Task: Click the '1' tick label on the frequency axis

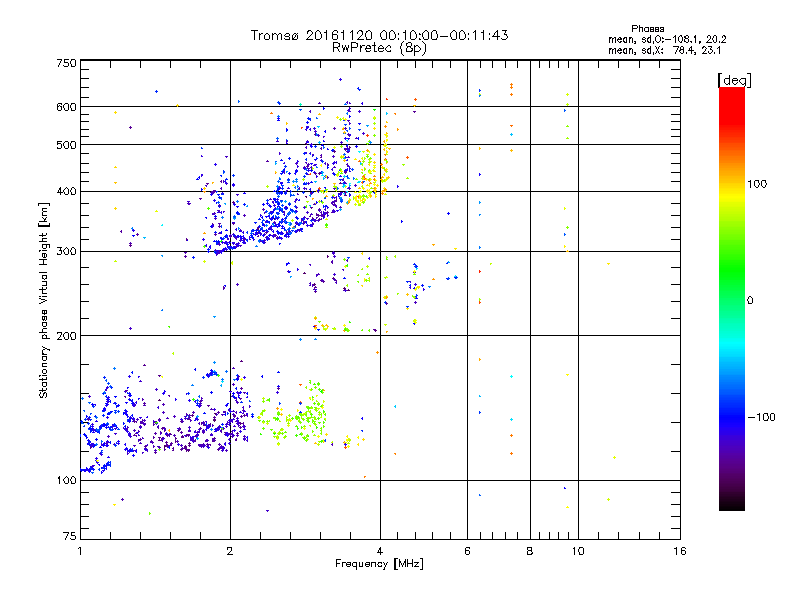Action: click(80, 551)
